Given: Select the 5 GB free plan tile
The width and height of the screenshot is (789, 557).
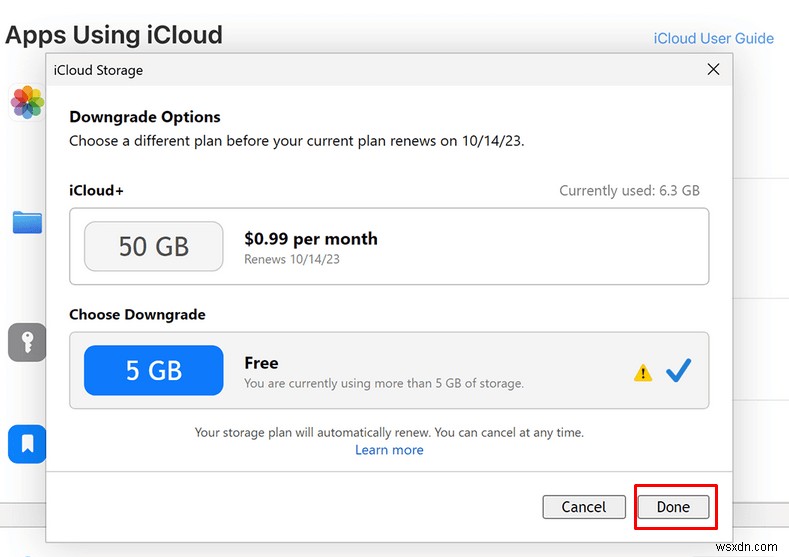Looking at the screenshot, I should coord(153,370).
